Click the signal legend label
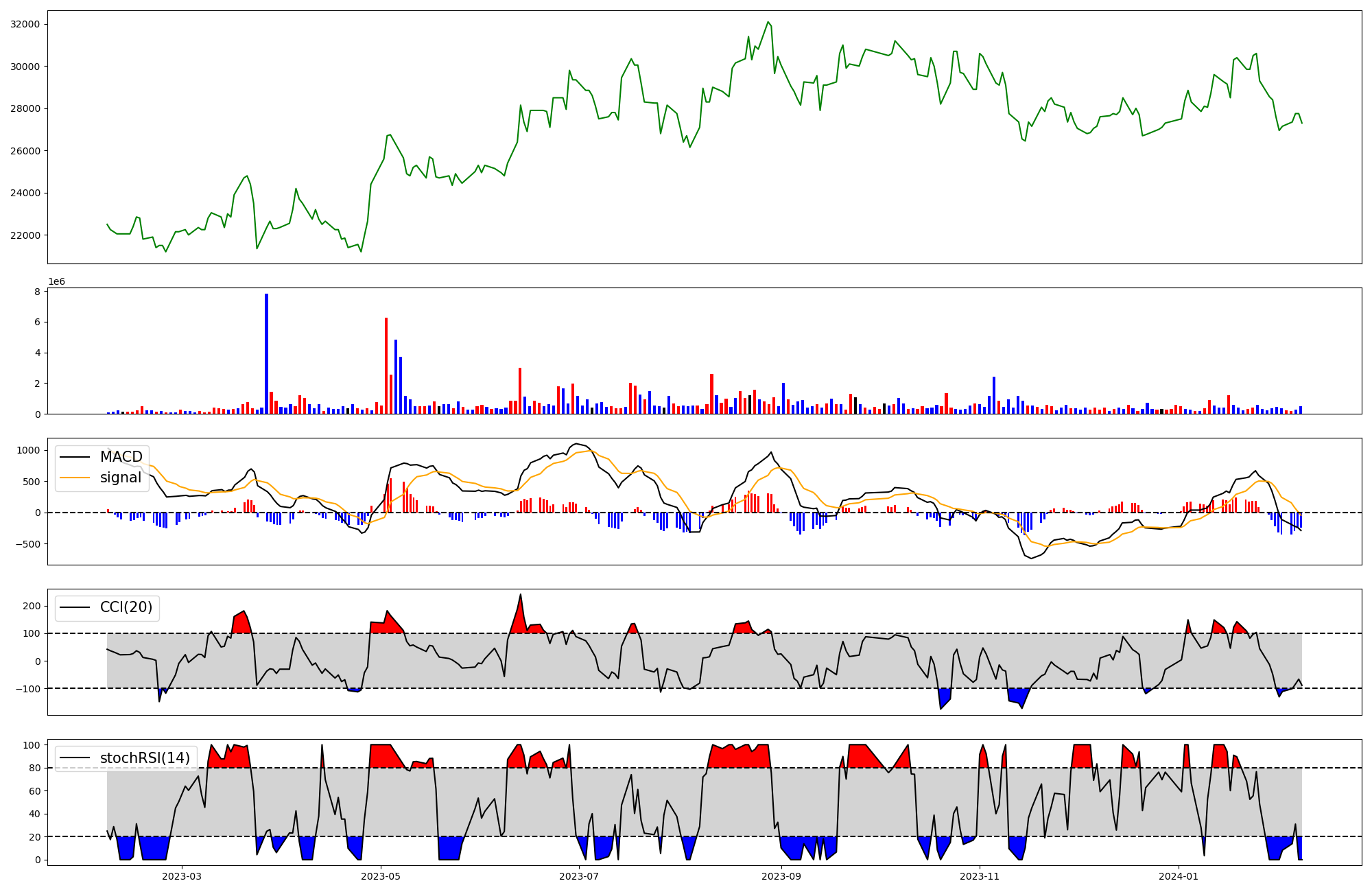The image size is (1372, 892). point(121,478)
